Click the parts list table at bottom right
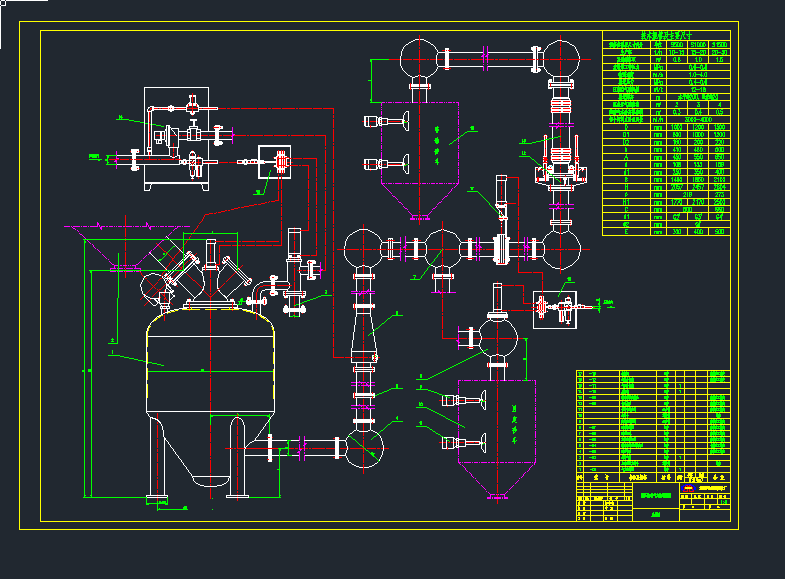785x579 pixels. click(x=653, y=420)
